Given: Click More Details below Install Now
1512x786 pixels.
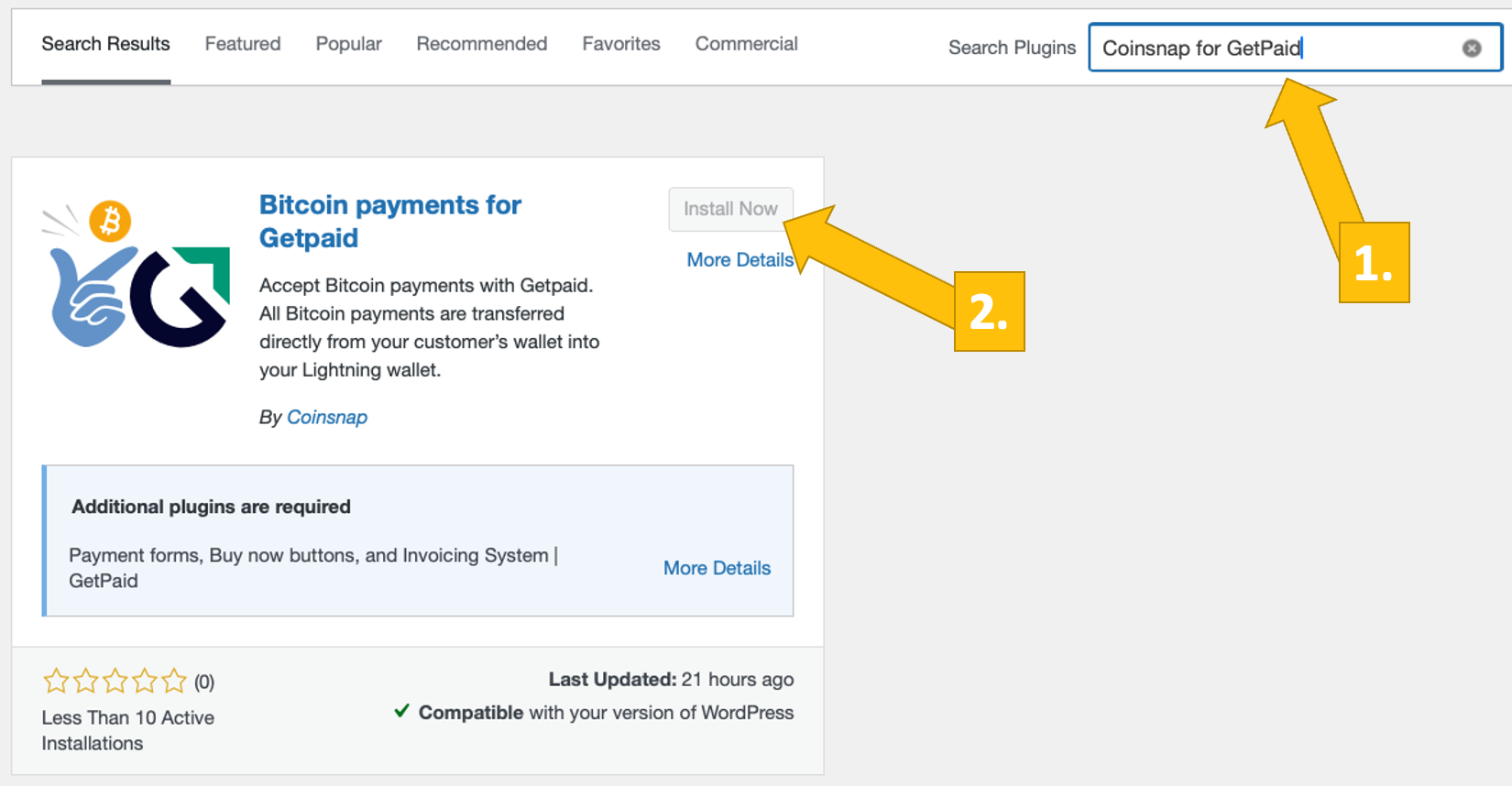Looking at the screenshot, I should [x=740, y=260].
